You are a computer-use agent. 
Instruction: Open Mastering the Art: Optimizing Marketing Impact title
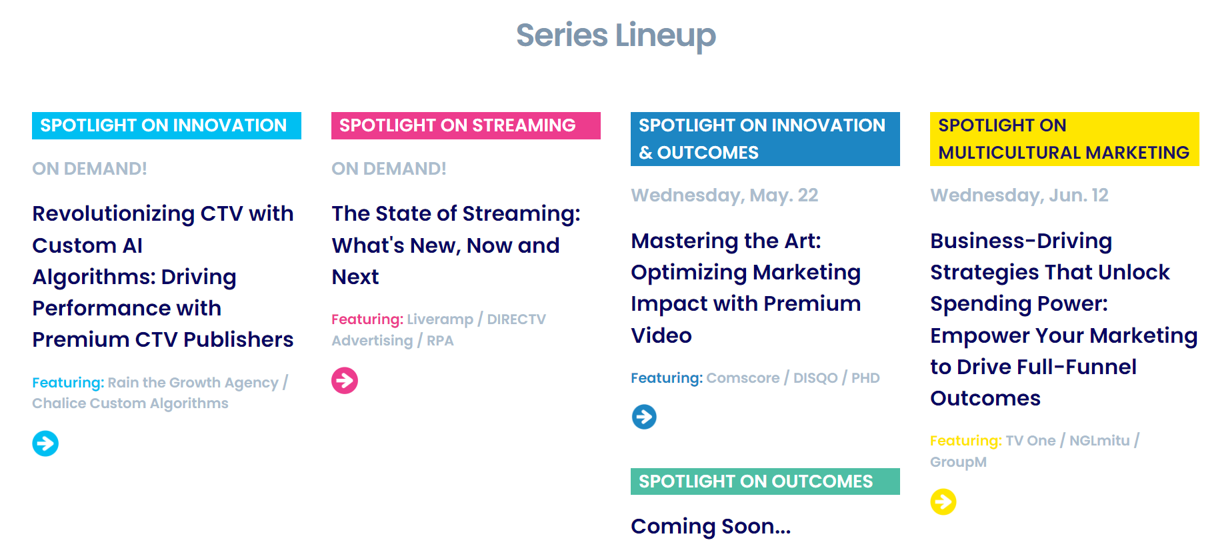[x=746, y=288]
